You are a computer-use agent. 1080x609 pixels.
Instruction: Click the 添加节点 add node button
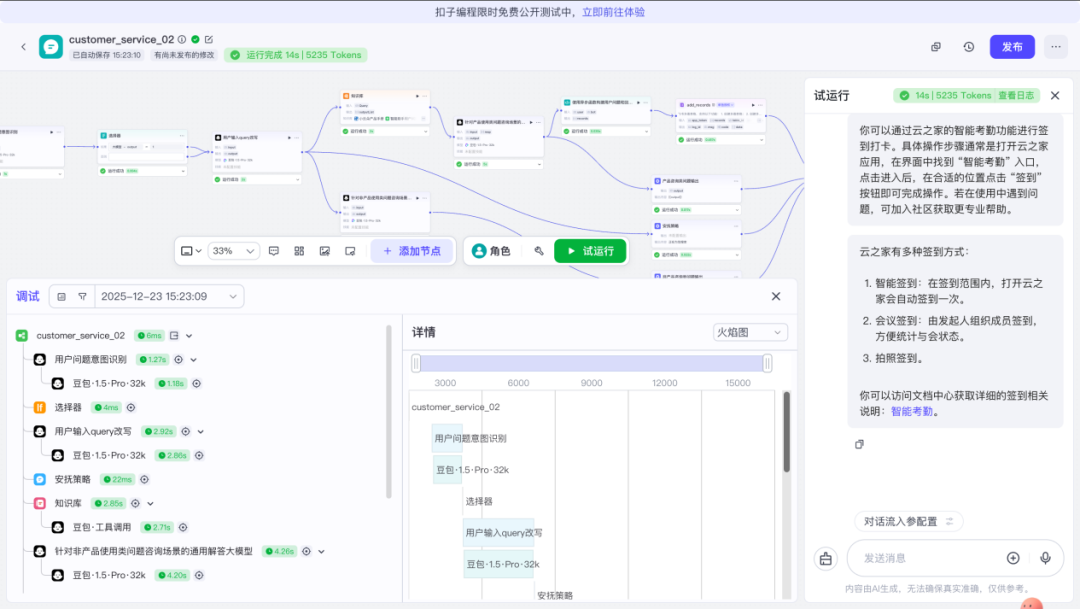click(x=411, y=251)
